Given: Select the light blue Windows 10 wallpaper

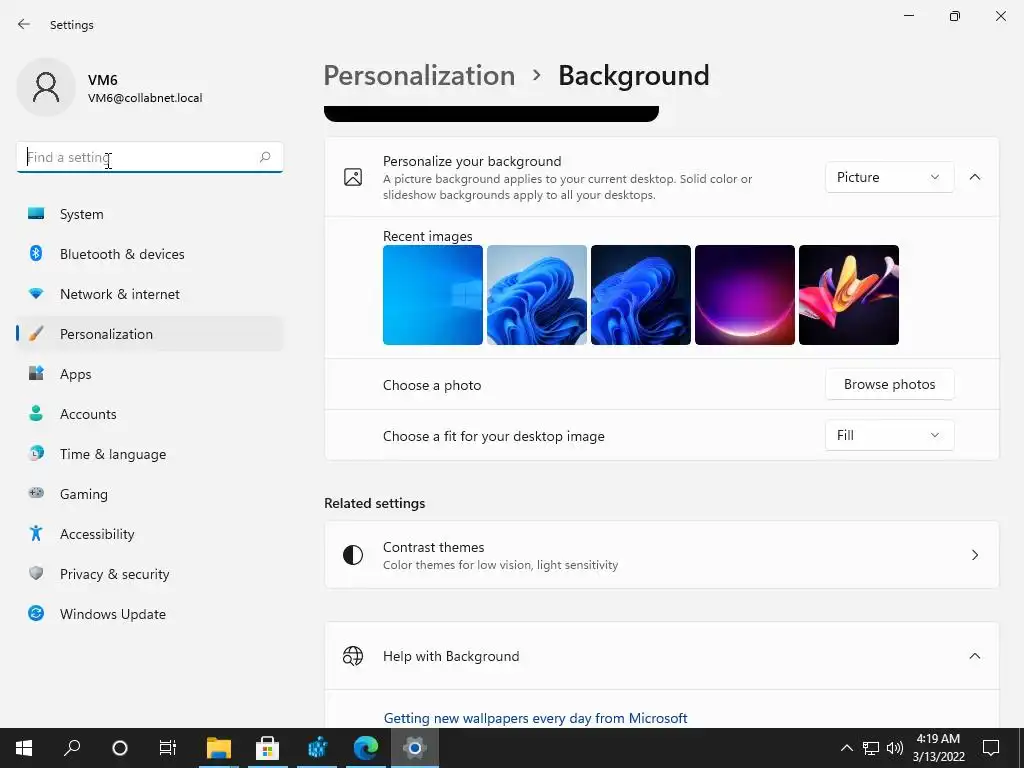Looking at the screenshot, I should coord(432,295).
